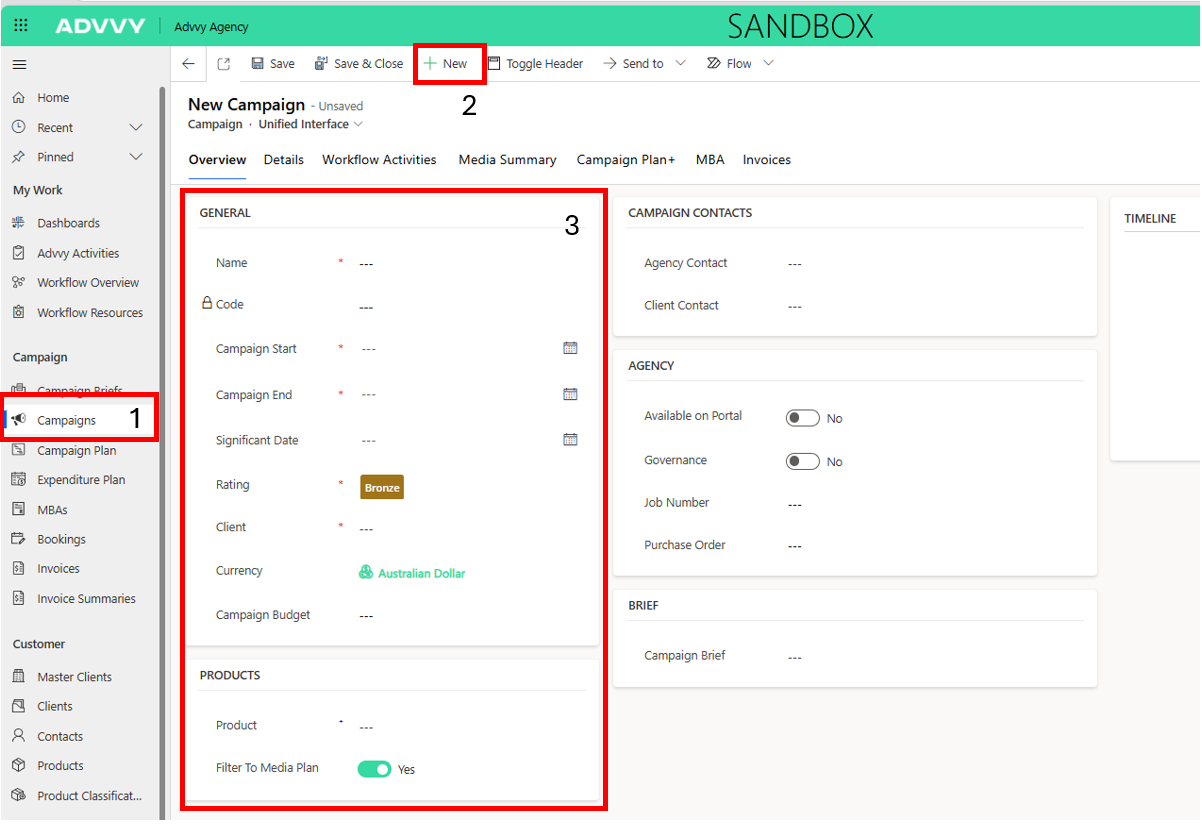Click the Home icon in sidebar

point(18,97)
